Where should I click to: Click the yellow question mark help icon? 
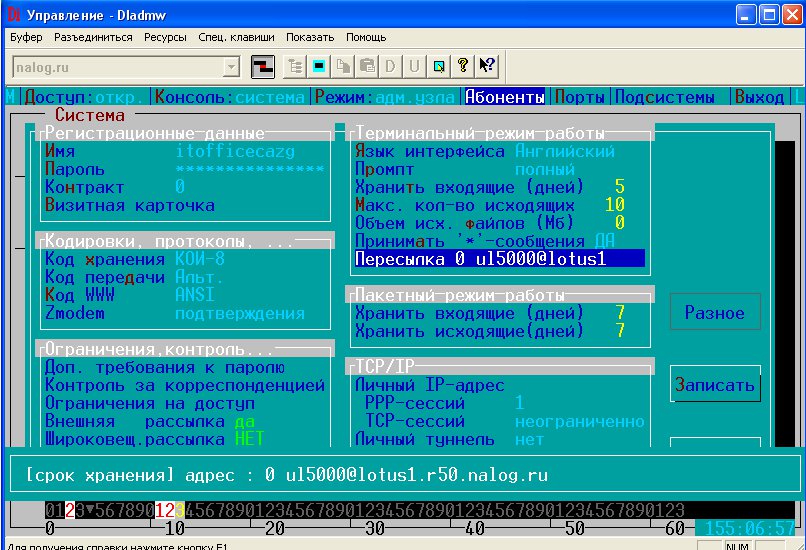point(463,66)
